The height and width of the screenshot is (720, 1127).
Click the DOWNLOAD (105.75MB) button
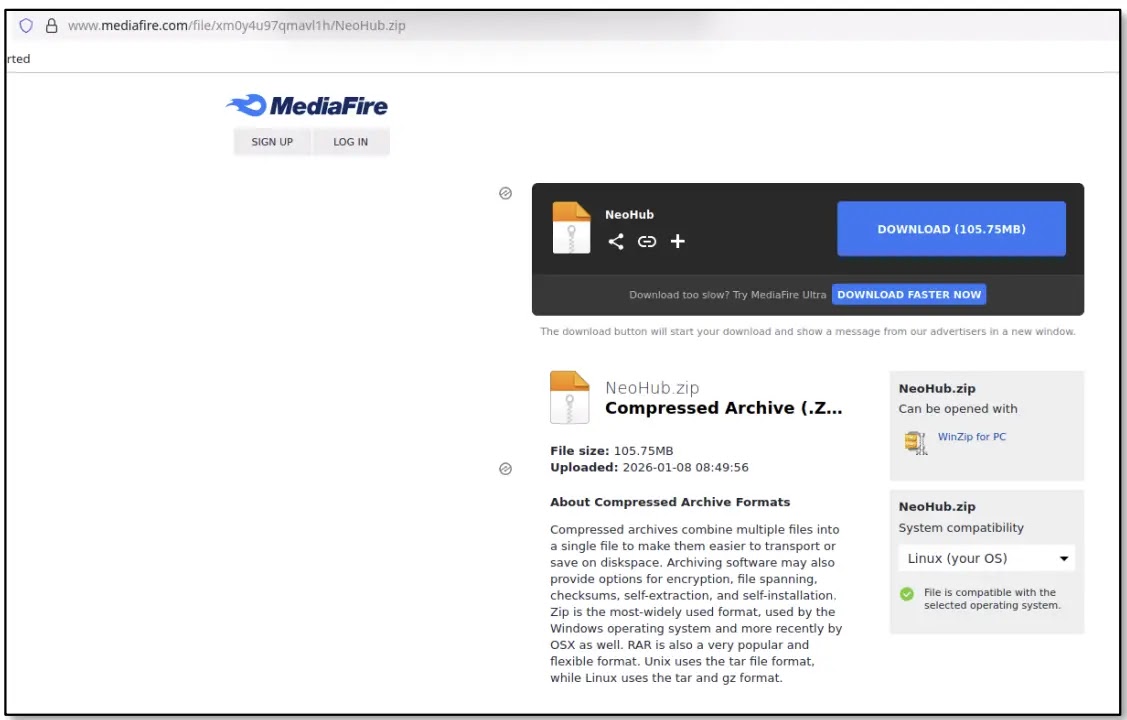[x=950, y=228]
